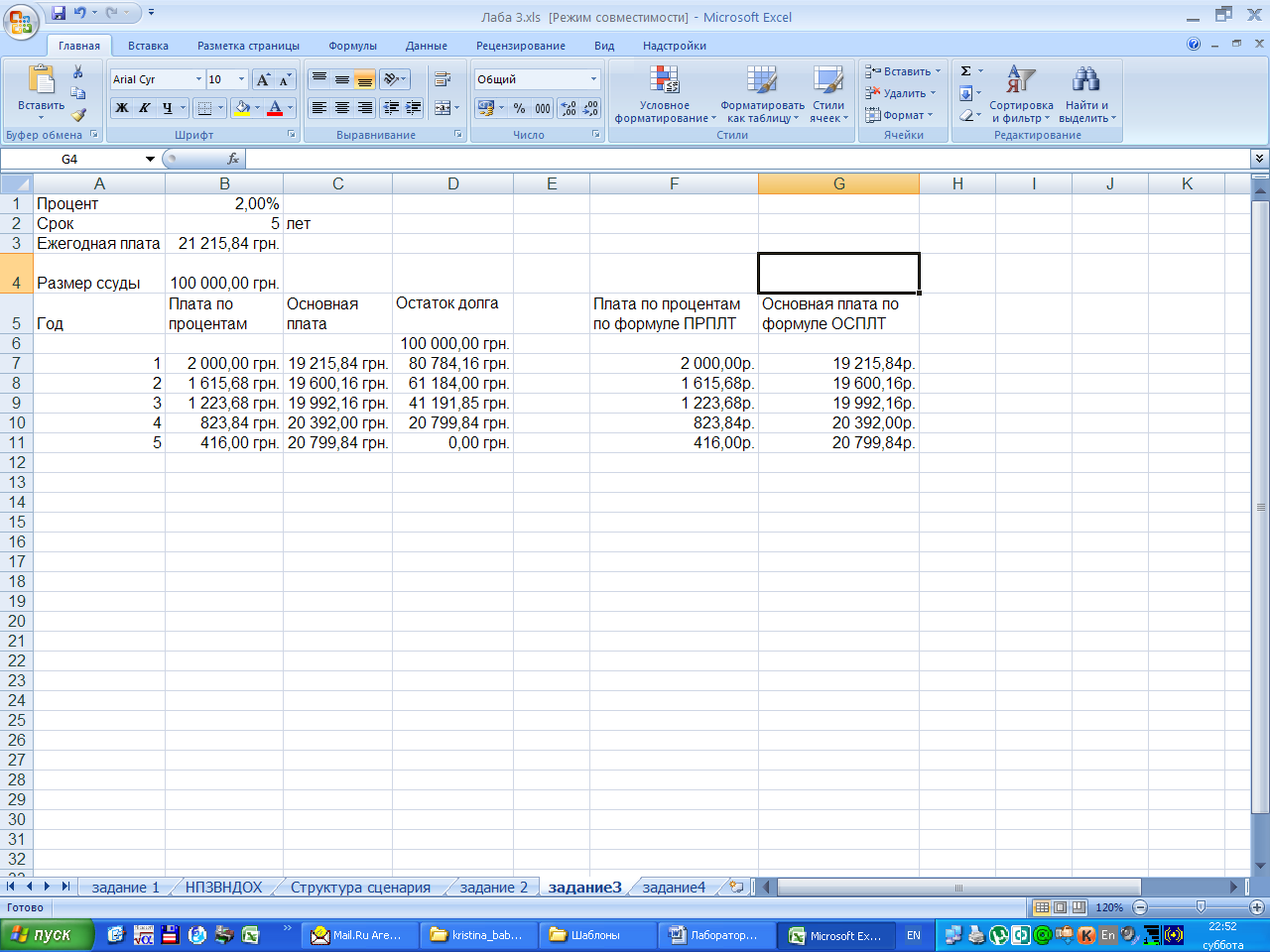The width and height of the screenshot is (1270, 952).
Task: Activate the Format Painter brush
Action: point(77,115)
